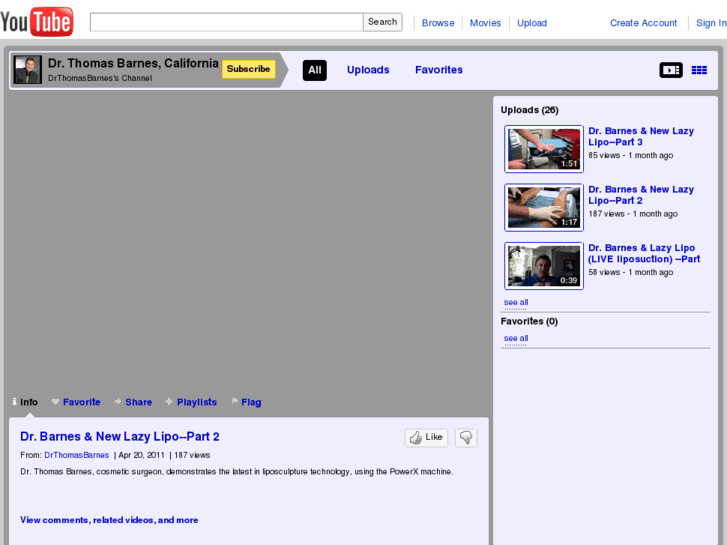Screen dimensions: 727x545
Task: Select the Info tab below the player
Action: (25, 402)
